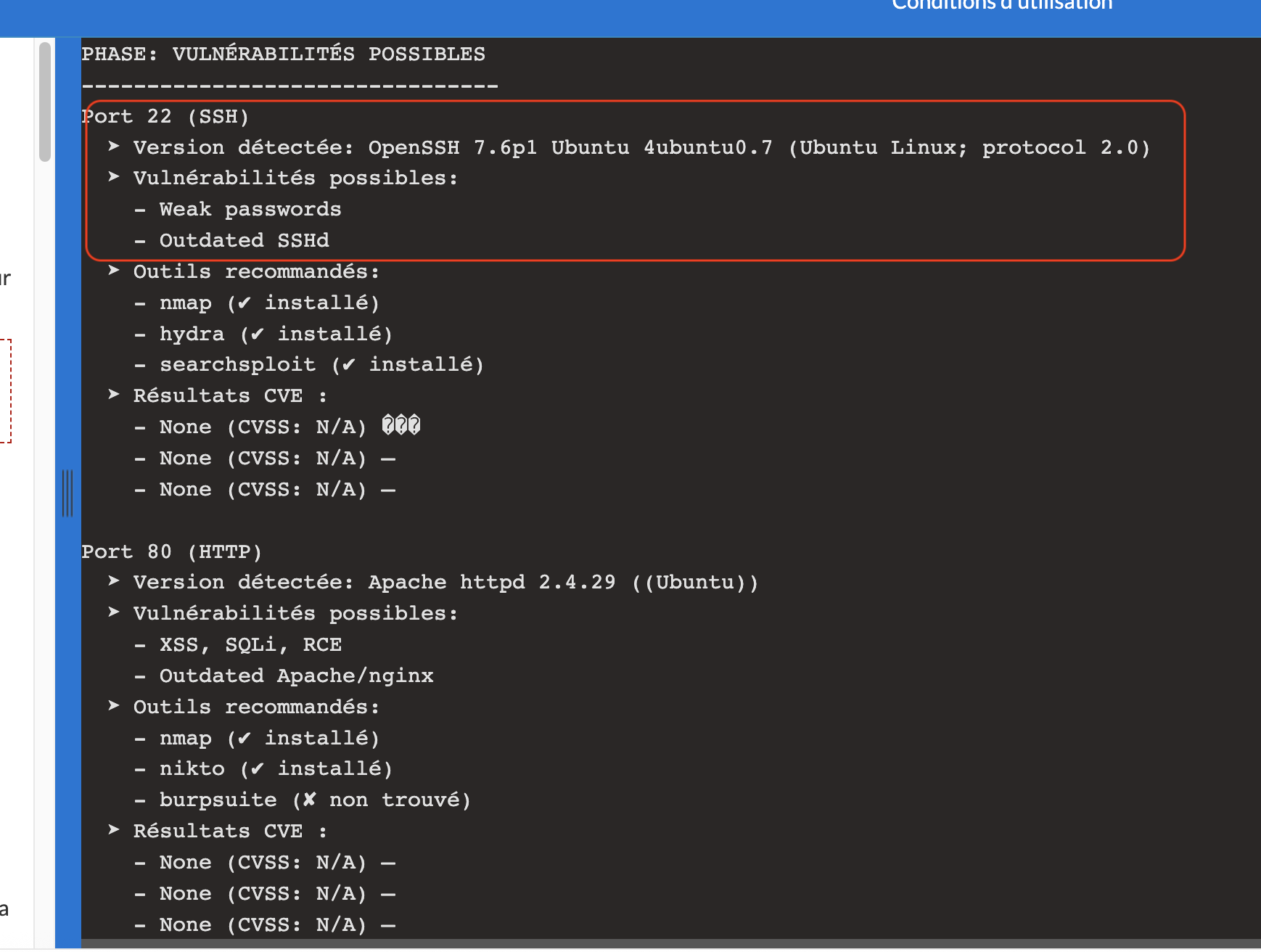Click the vertical splitter grip handle
This screenshot has width=1261, height=952.
[67, 493]
